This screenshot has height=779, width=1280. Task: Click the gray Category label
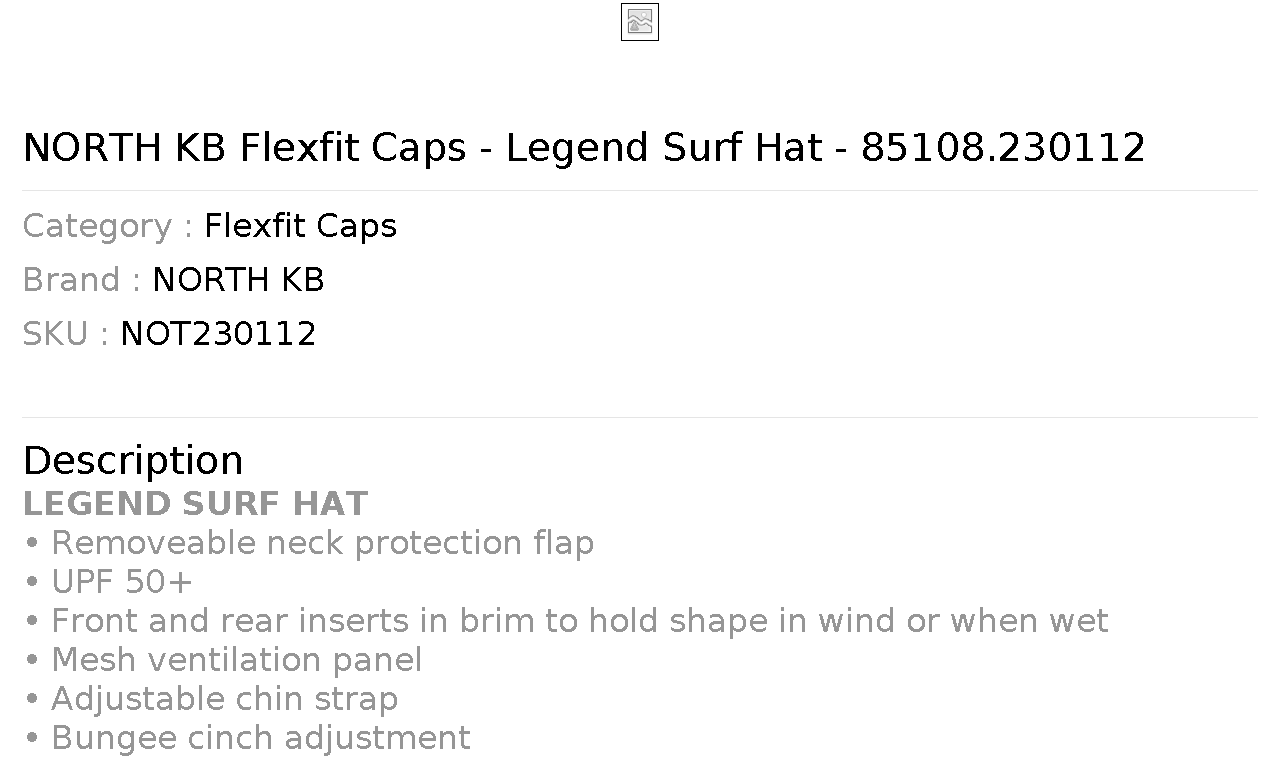108,226
